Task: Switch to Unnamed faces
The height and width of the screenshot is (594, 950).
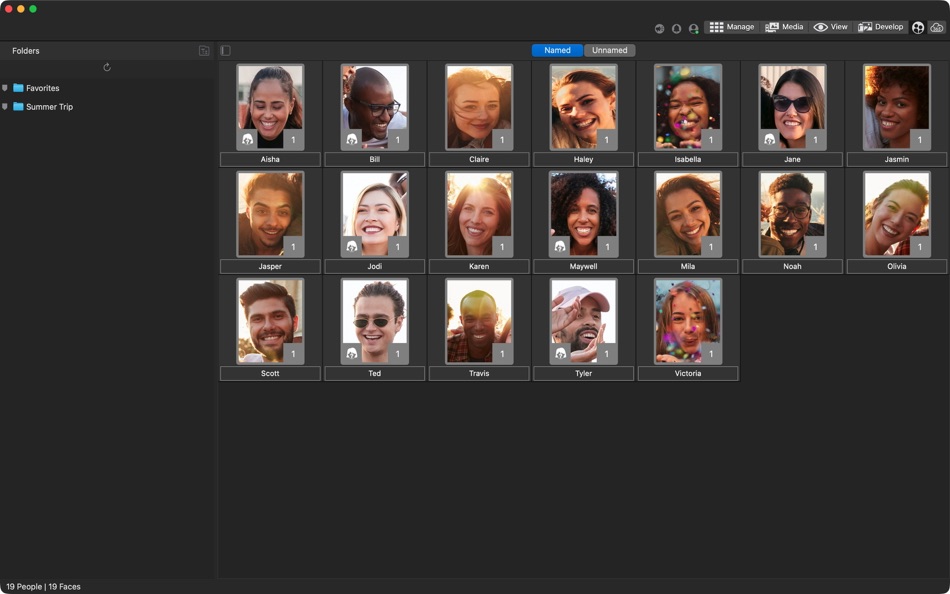Action: [x=610, y=48]
